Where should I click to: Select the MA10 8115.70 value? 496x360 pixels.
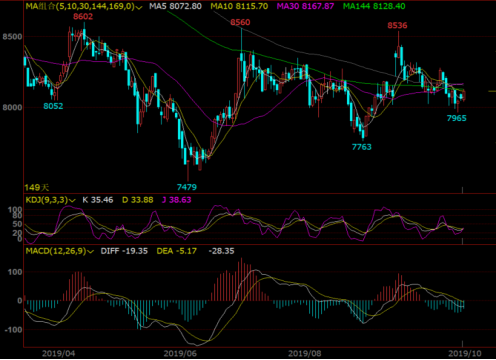pos(239,6)
